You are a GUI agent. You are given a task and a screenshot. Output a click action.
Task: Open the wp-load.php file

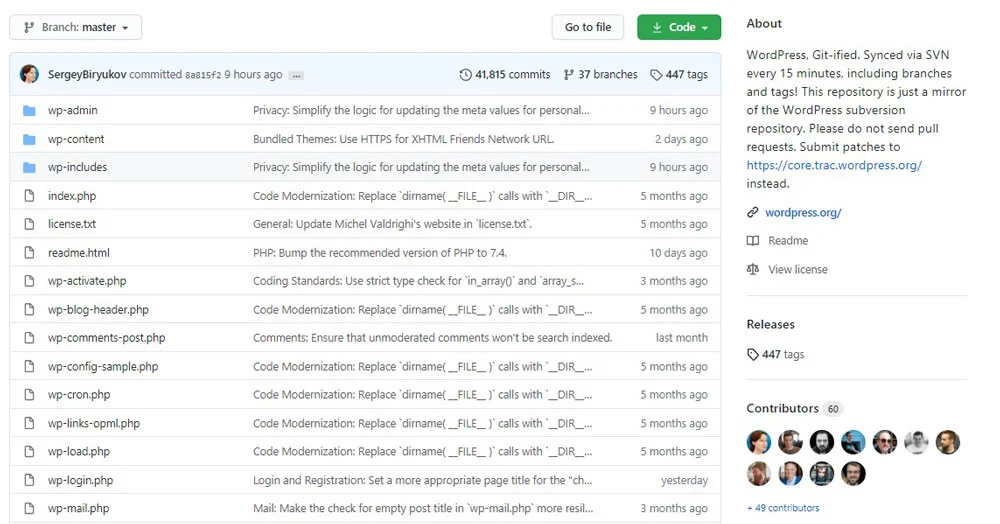coord(78,451)
